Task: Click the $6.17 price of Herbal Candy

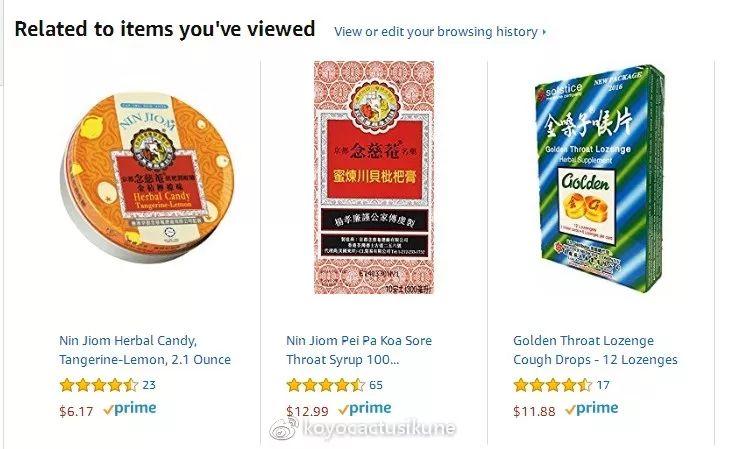Action: [76, 411]
